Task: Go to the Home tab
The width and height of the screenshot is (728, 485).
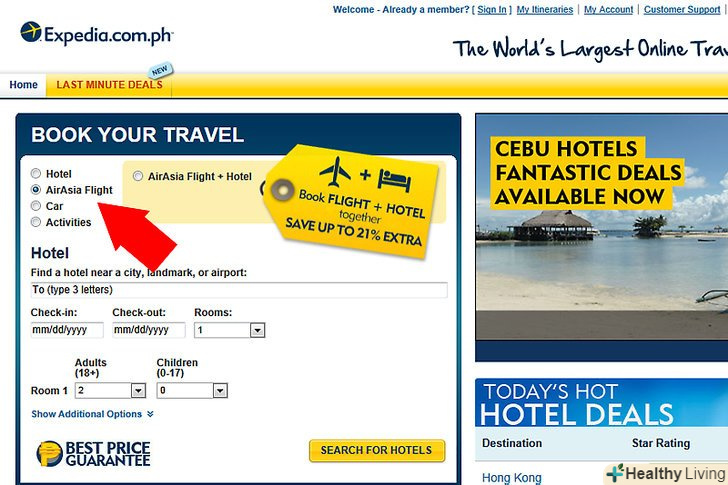Action: (23, 85)
